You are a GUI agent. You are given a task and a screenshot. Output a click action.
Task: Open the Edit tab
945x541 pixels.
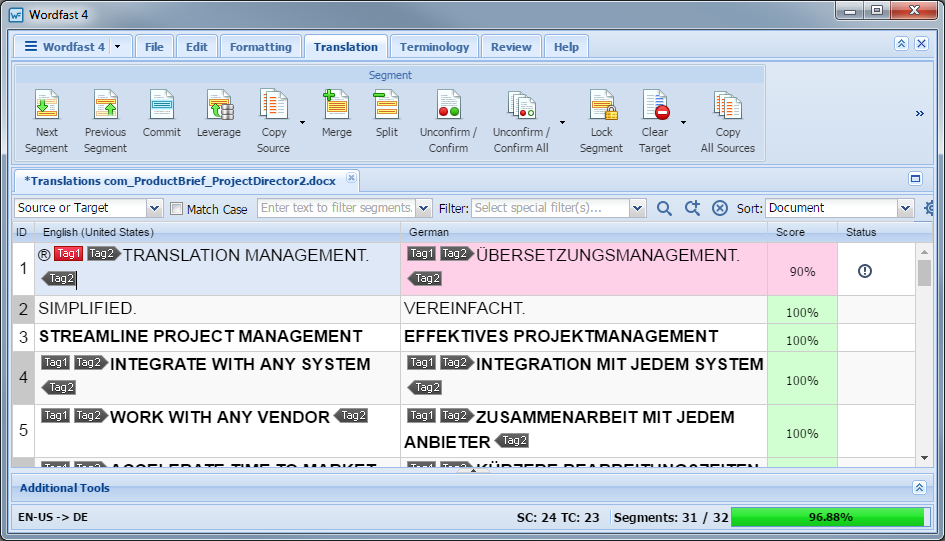point(196,46)
